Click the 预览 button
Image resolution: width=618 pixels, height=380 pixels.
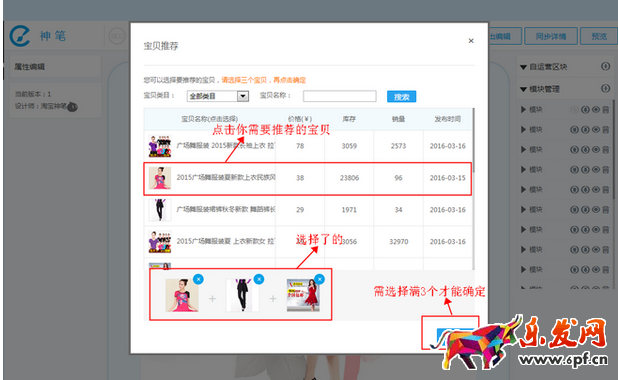[599, 36]
